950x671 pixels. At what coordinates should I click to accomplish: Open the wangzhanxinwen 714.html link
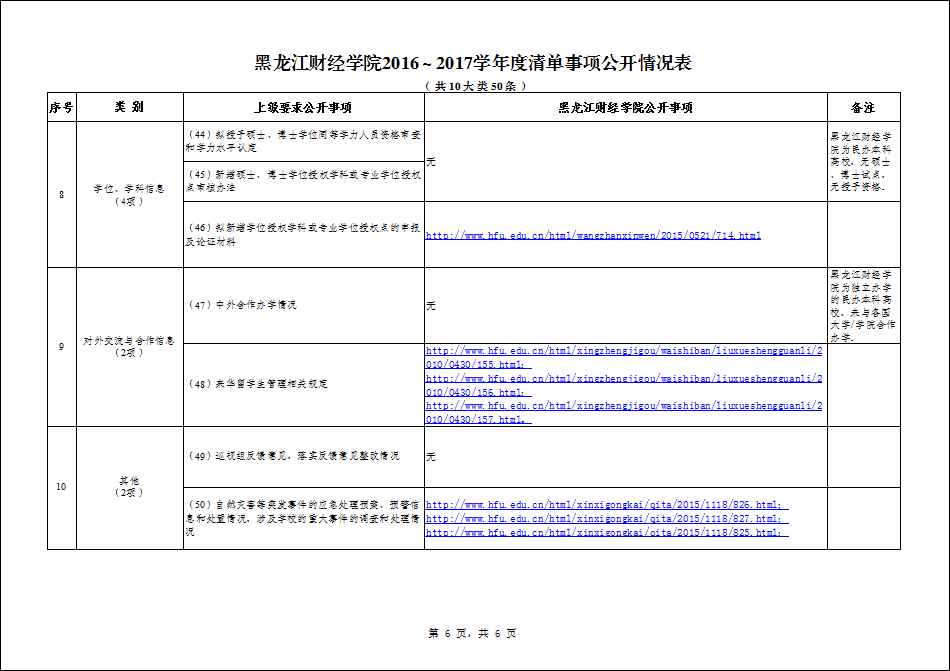coord(593,236)
